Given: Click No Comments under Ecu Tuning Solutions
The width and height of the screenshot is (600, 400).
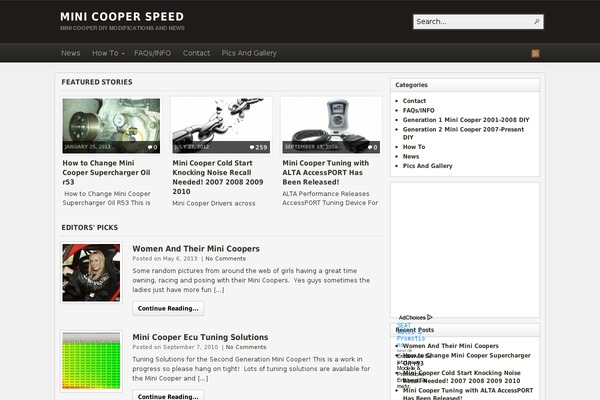Looking at the screenshot, I should [x=246, y=347].
